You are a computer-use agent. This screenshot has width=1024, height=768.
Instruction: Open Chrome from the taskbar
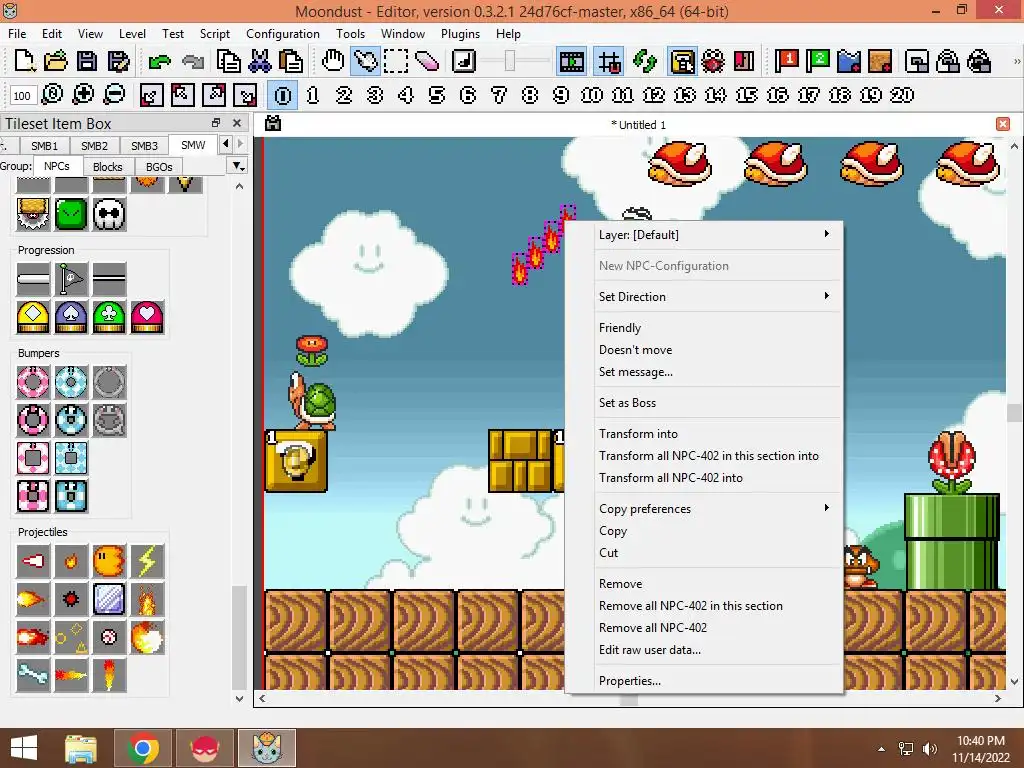pyautogui.click(x=143, y=748)
